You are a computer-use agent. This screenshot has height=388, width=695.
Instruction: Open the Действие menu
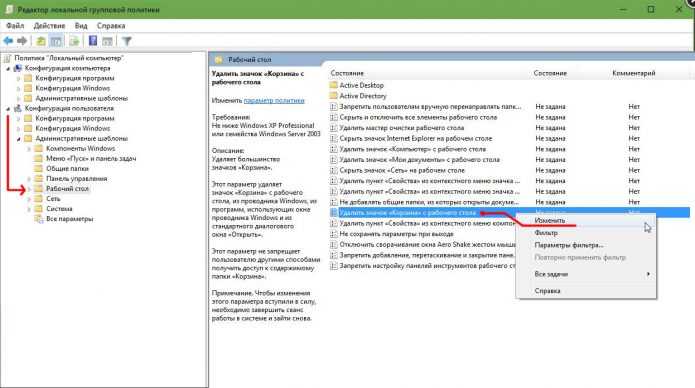point(49,26)
